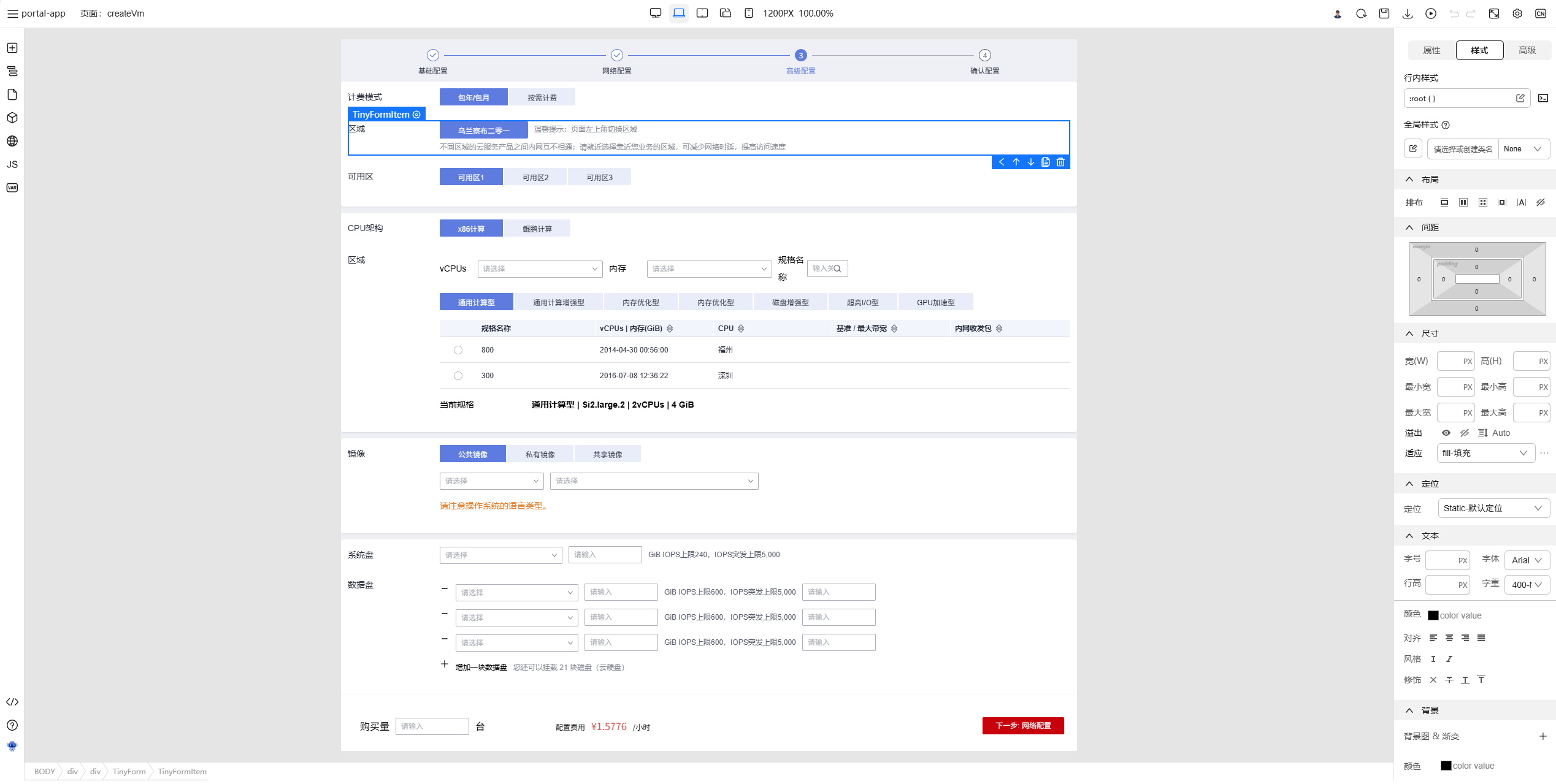Collapse the 间距 section

pyautogui.click(x=1409, y=227)
